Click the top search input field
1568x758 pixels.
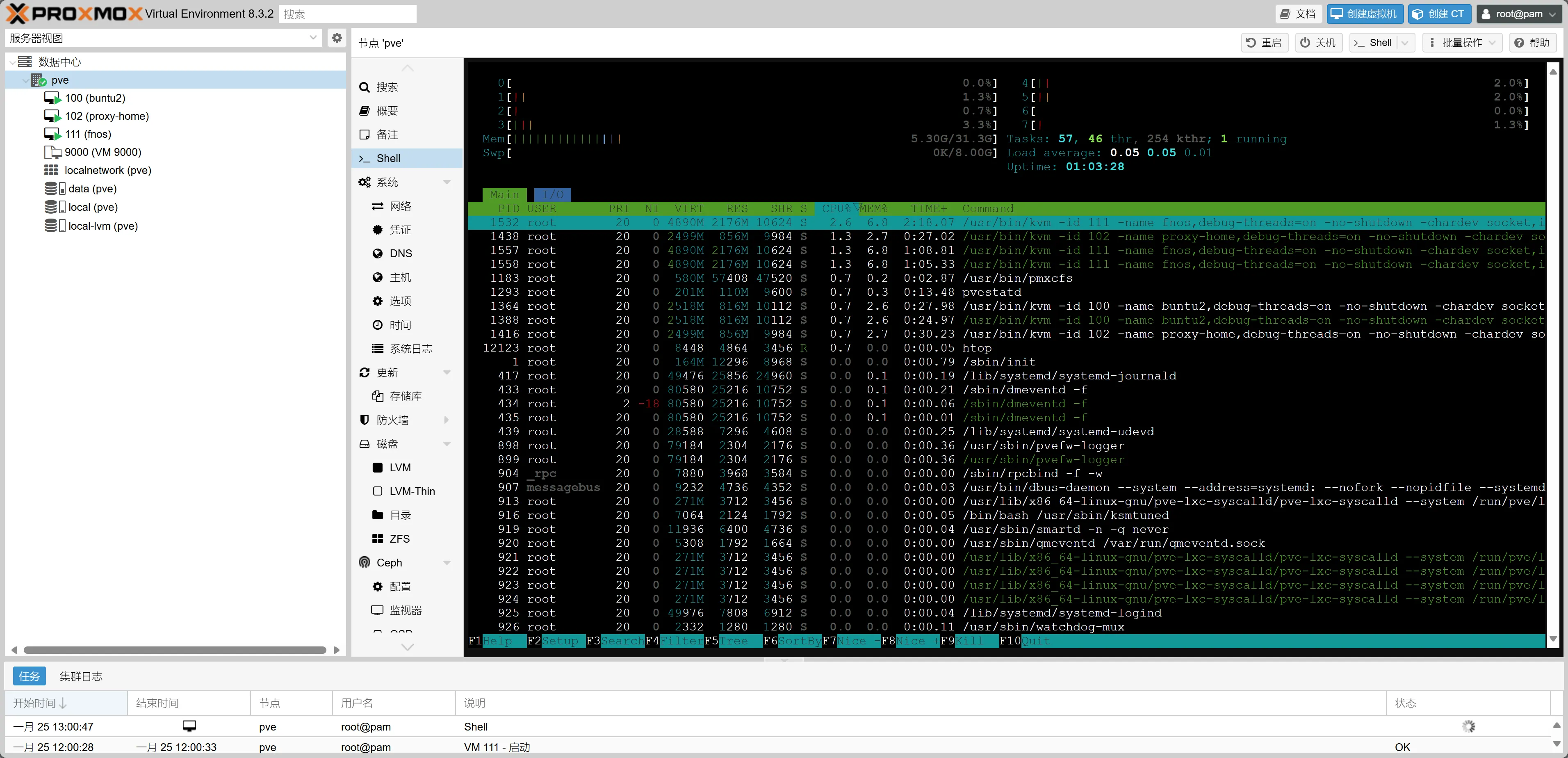point(348,14)
